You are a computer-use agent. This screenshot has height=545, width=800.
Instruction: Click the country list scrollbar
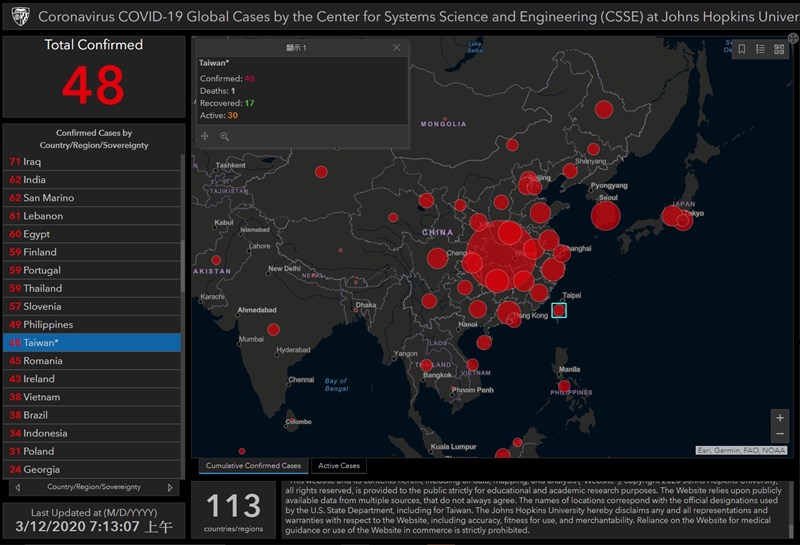(x=183, y=265)
